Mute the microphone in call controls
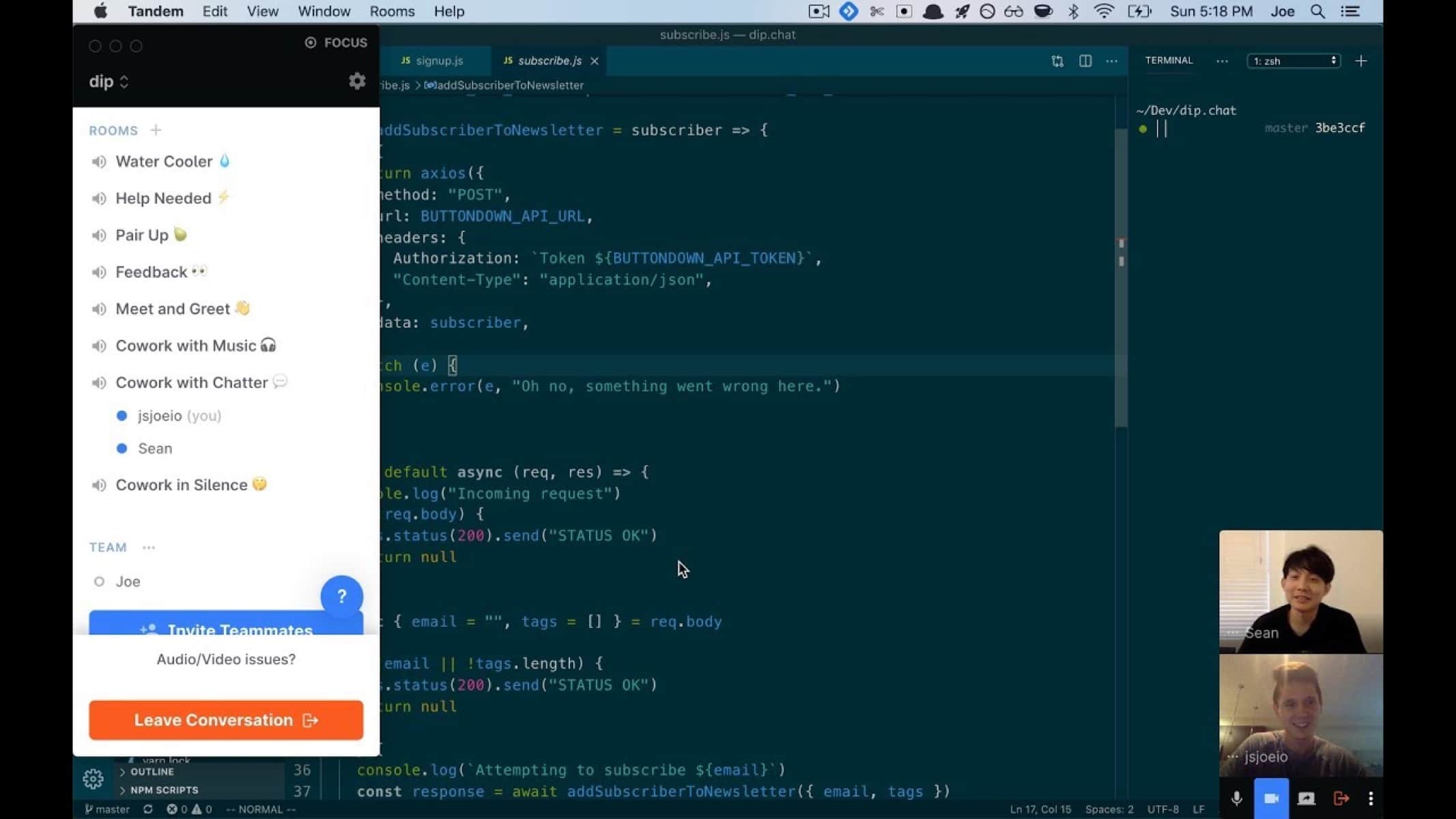The image size is (1456, 819). click(x=1236, y=798)
